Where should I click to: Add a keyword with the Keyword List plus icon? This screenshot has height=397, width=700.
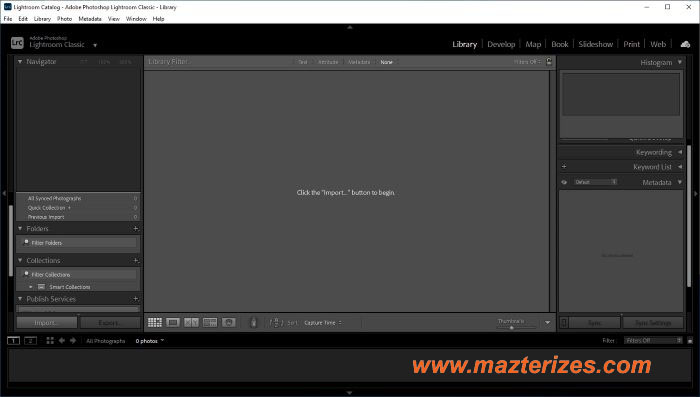pyautogui.click(x=564, y=167)
